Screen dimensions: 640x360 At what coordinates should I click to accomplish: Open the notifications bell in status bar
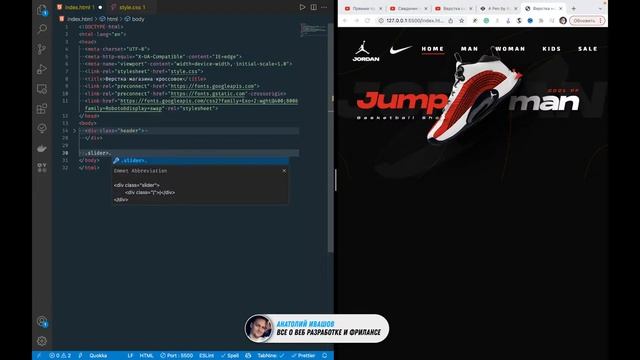point(324,356)
